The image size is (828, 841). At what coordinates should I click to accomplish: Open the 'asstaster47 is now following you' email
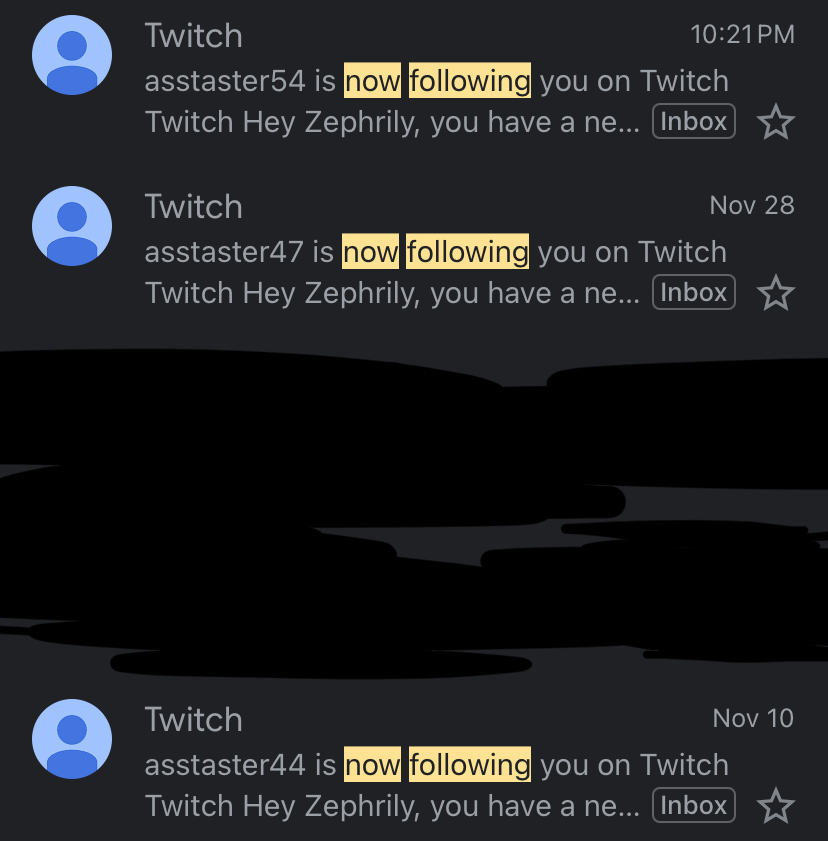435,252
